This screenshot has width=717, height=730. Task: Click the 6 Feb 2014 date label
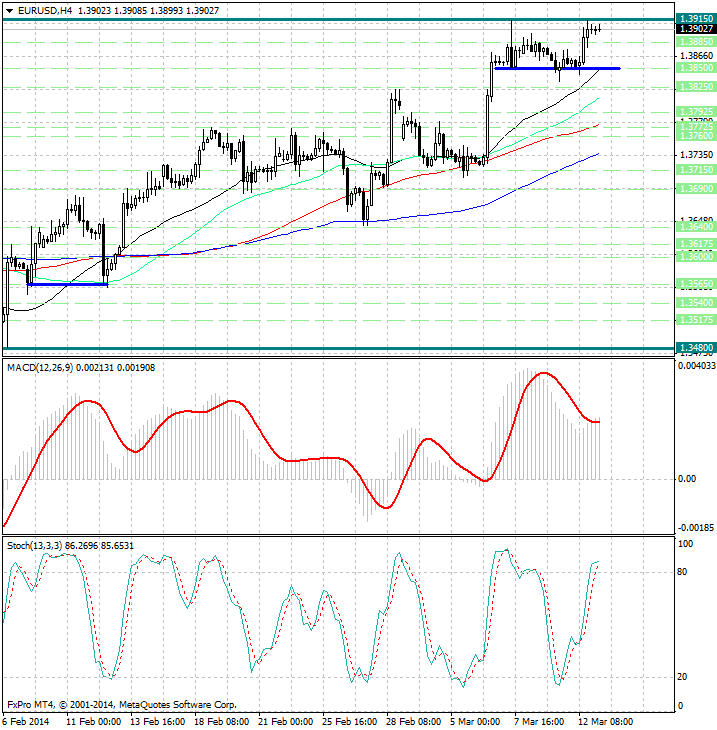tap(27, 721)
